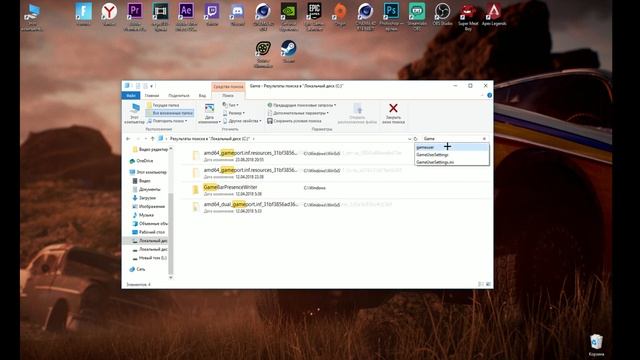Open the Origin desktop shortcut
640x360 pixels.
tap(340, 12)
